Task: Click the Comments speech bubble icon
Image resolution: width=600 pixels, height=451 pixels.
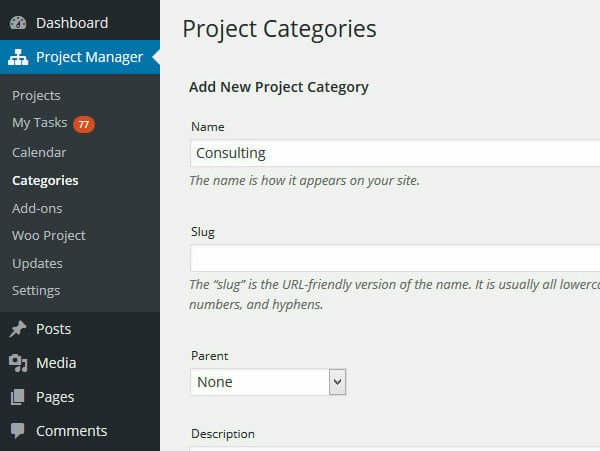Action: [x=18, y=431]
